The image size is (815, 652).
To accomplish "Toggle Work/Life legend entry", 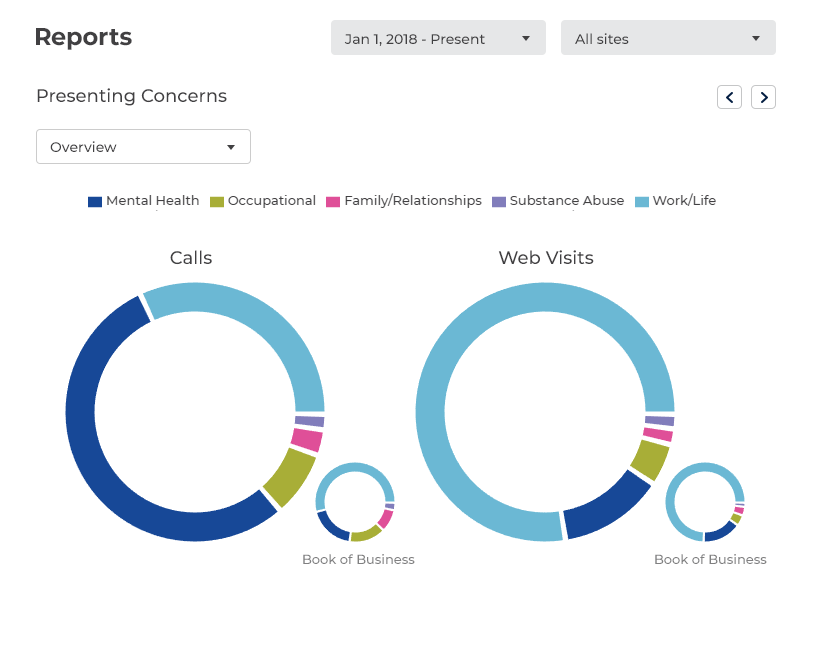I will click(x=676, y=201).
